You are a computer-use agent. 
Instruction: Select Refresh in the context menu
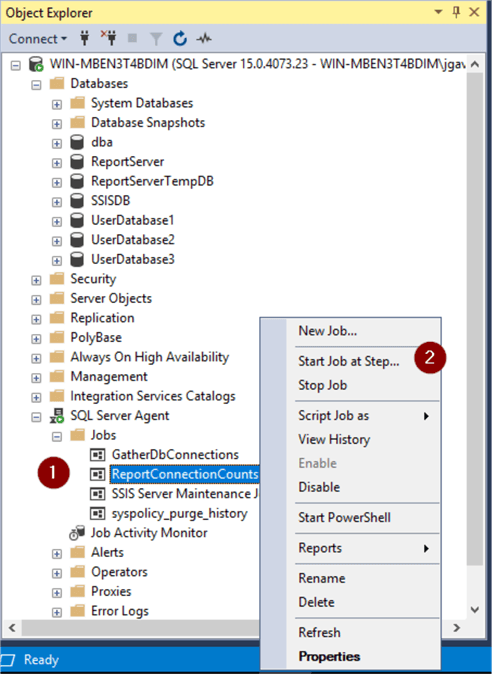(x=350, y=633)
